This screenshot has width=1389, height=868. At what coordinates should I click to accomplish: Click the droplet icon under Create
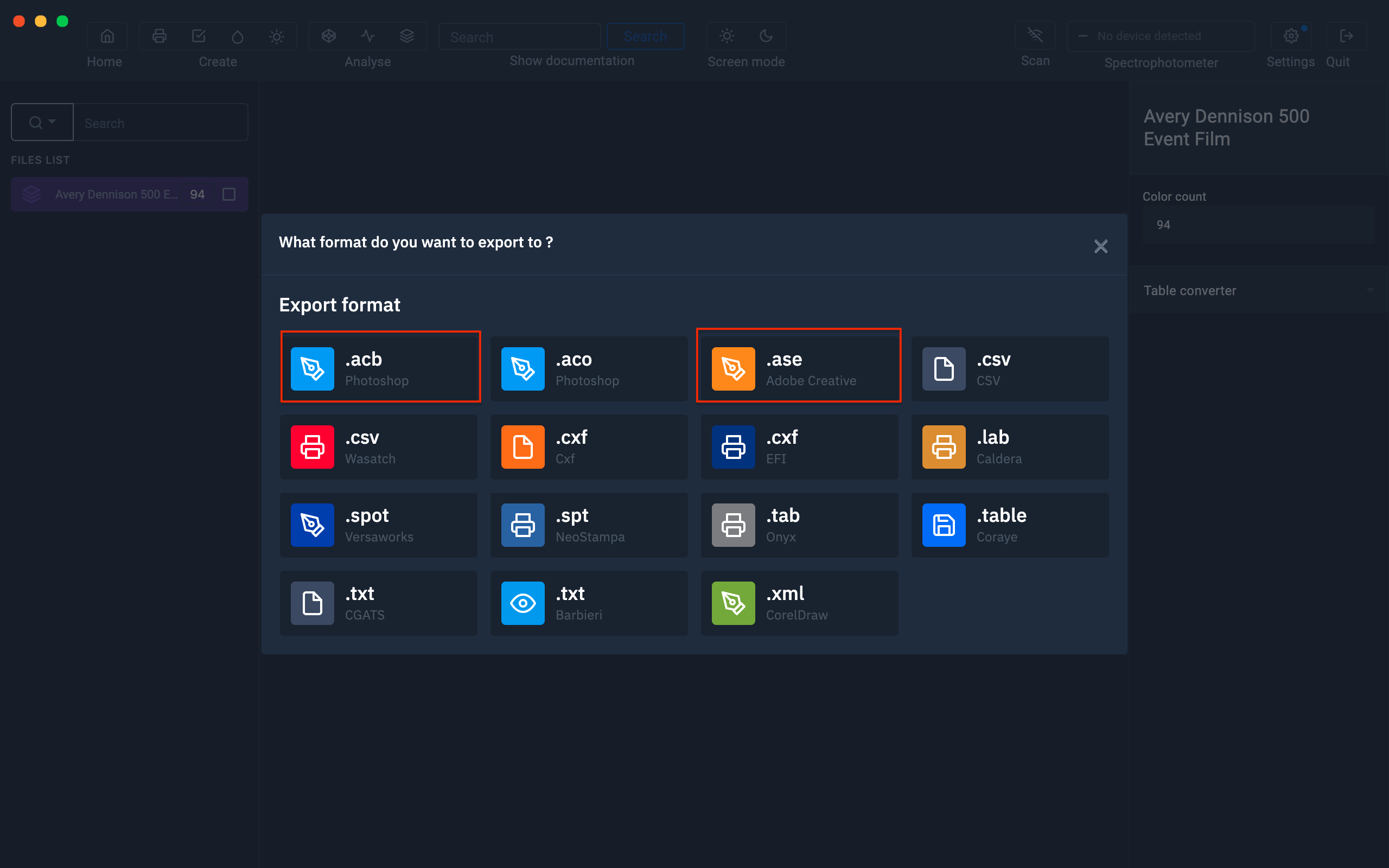coord(238,36)
